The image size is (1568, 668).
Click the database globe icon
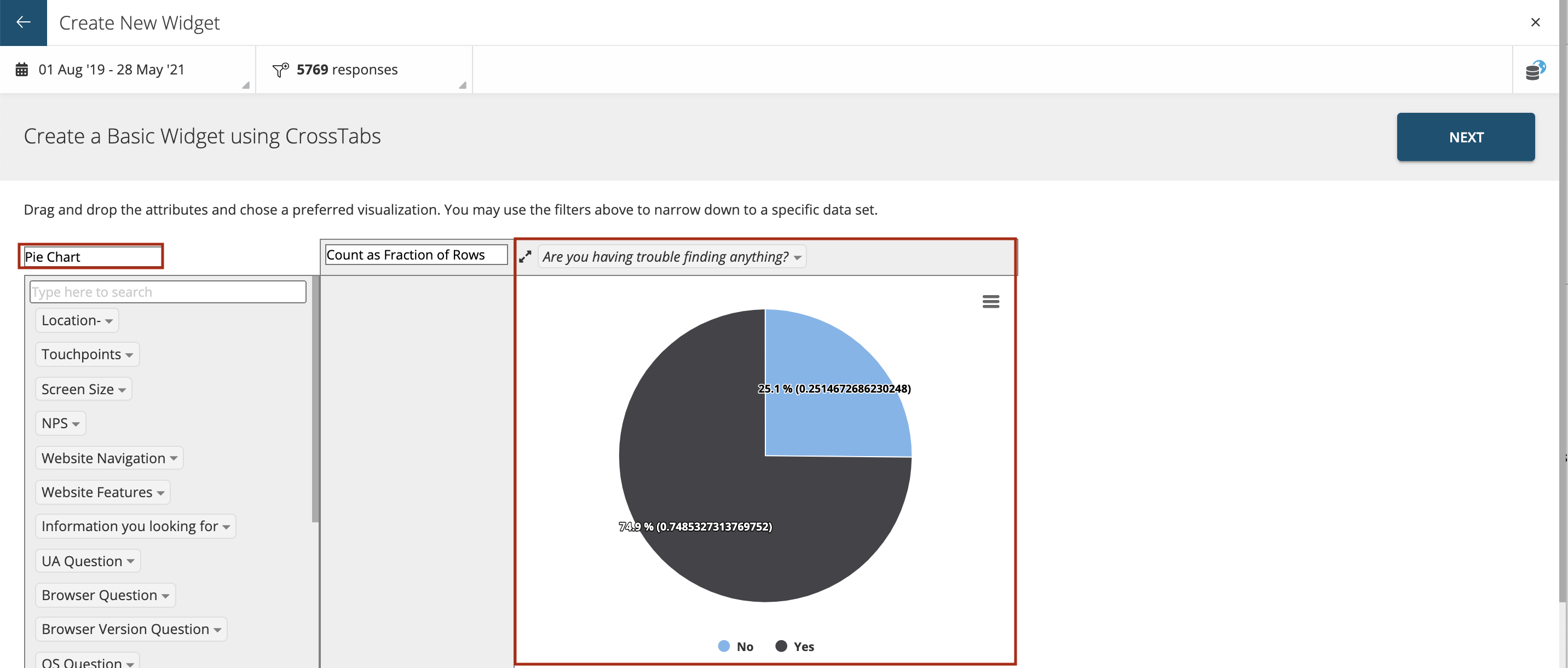1535,70
